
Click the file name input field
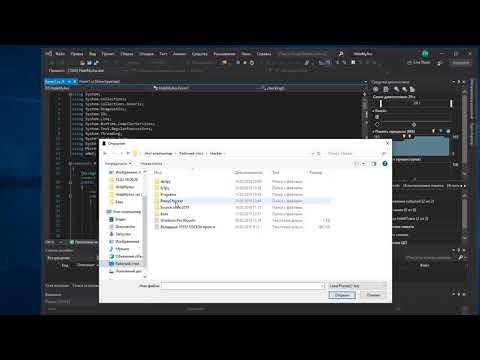click(x=243, y=286)
